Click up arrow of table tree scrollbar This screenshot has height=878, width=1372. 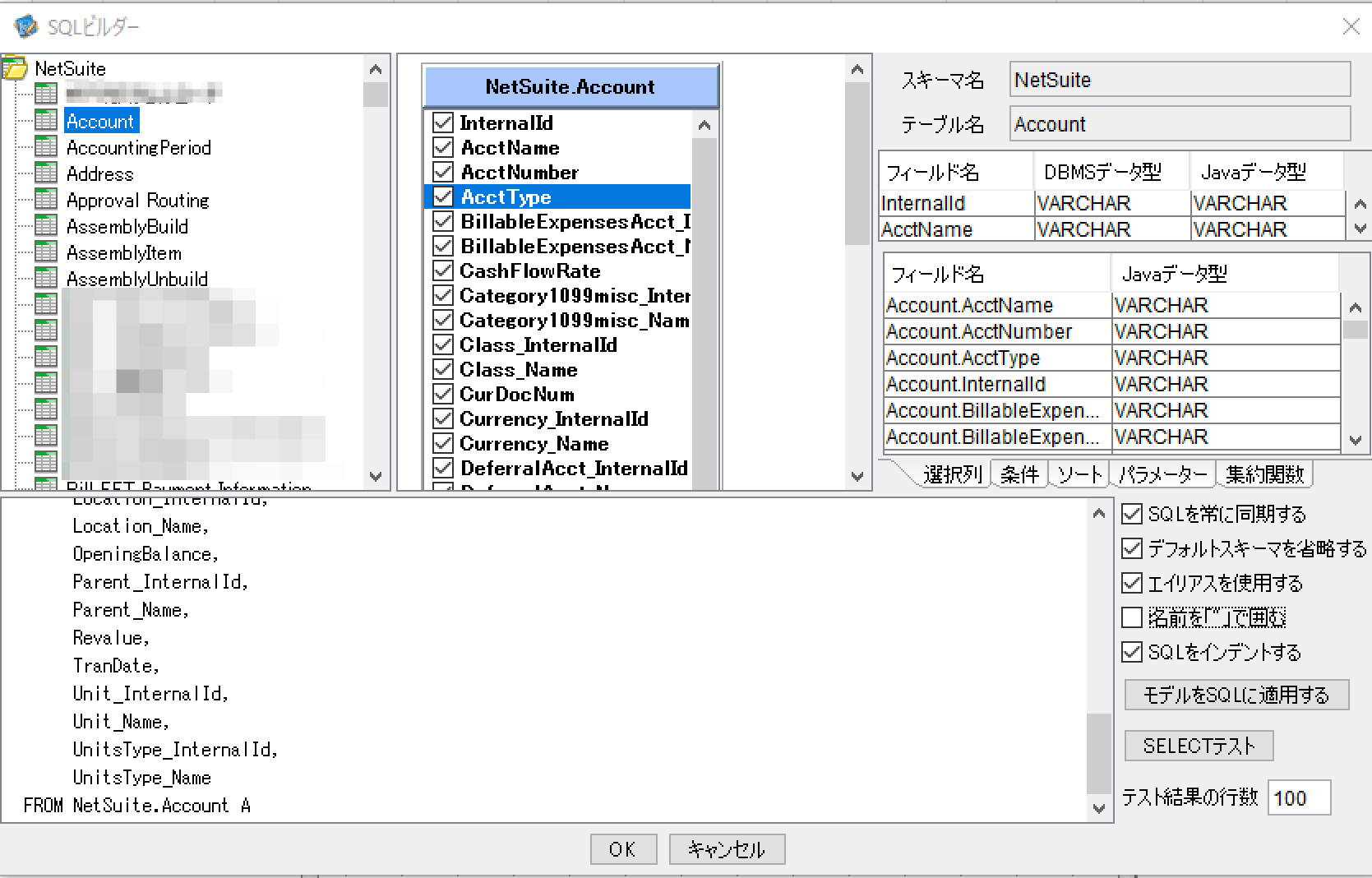(x=376, y=70)
